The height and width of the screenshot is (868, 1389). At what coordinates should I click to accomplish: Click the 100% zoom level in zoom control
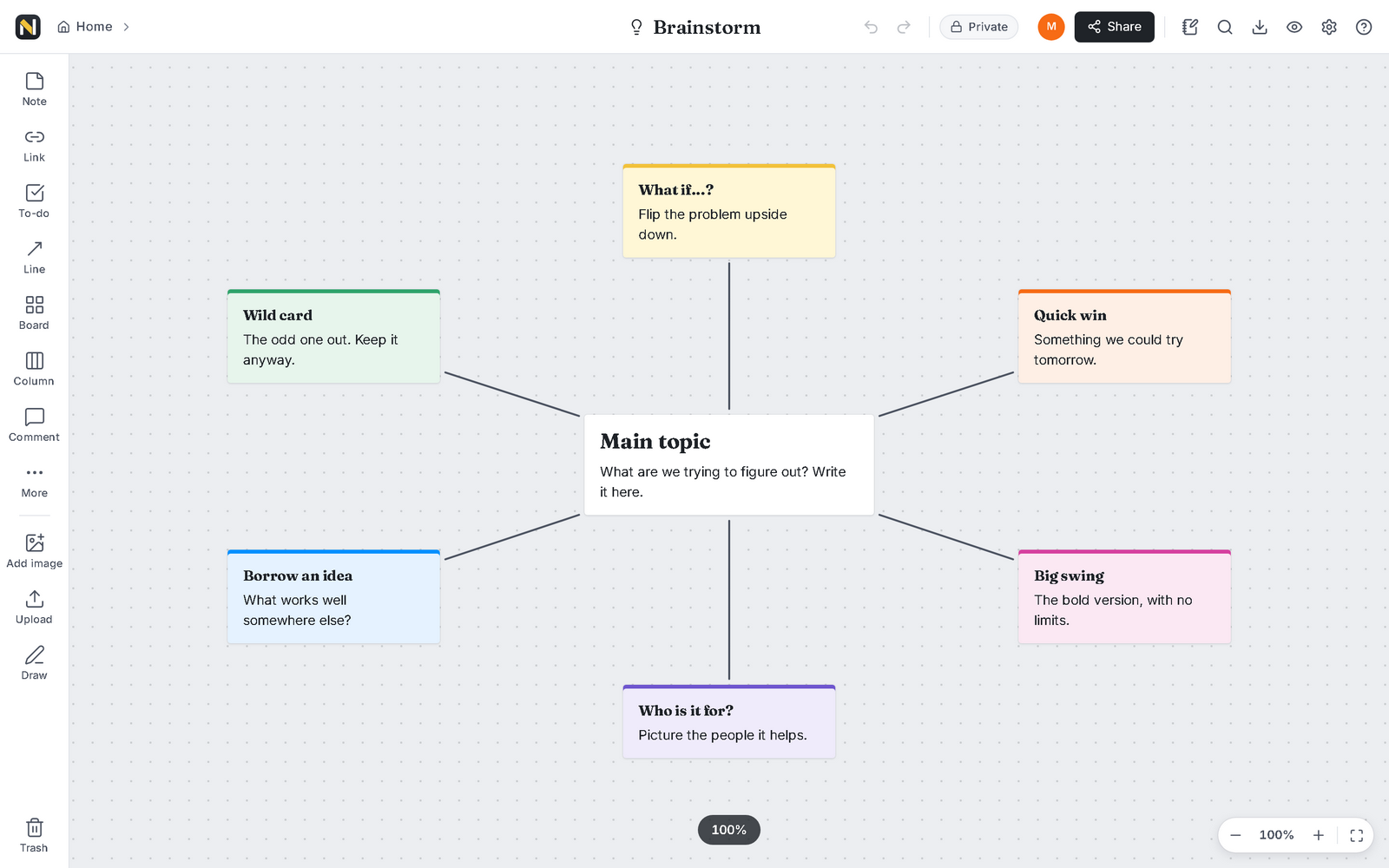coord(1276,835)
